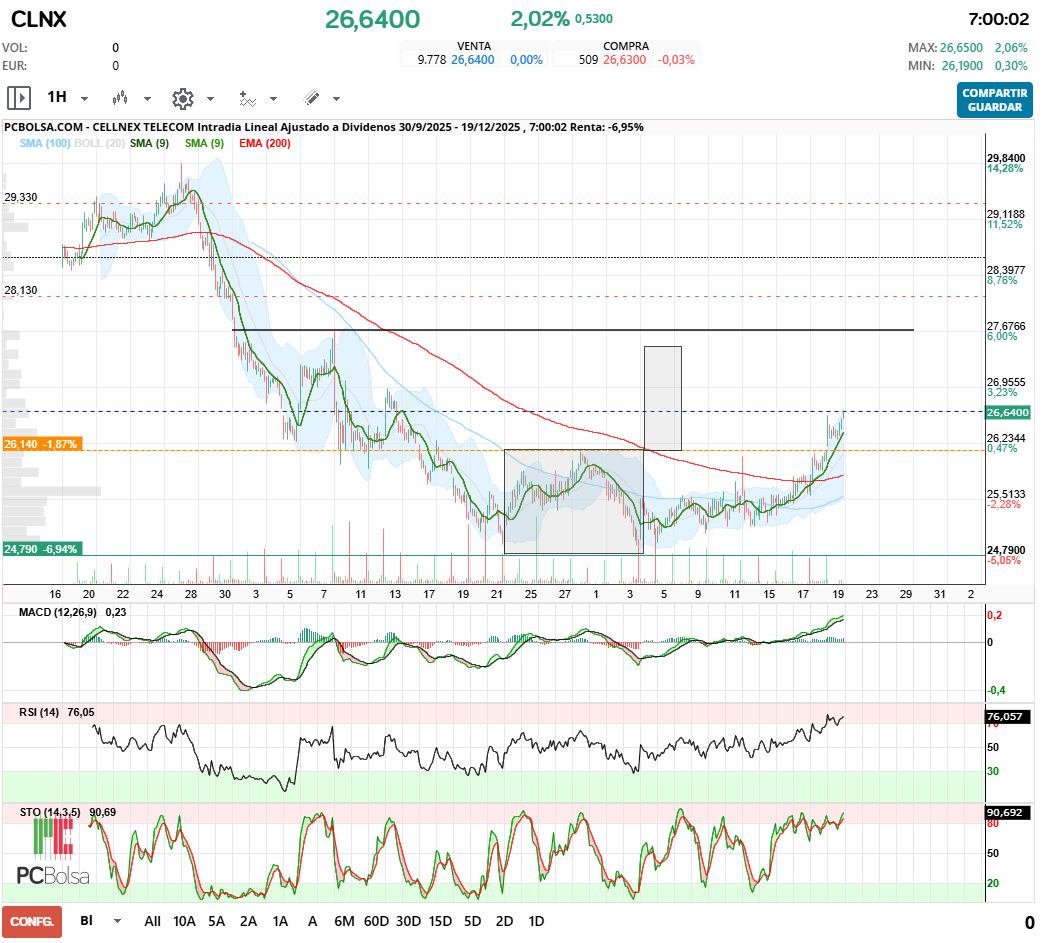The height and width of the screenshot is (943, 1048).
Task: Click the COMPARTIR GUARDAR button
Action: (994, 100)
